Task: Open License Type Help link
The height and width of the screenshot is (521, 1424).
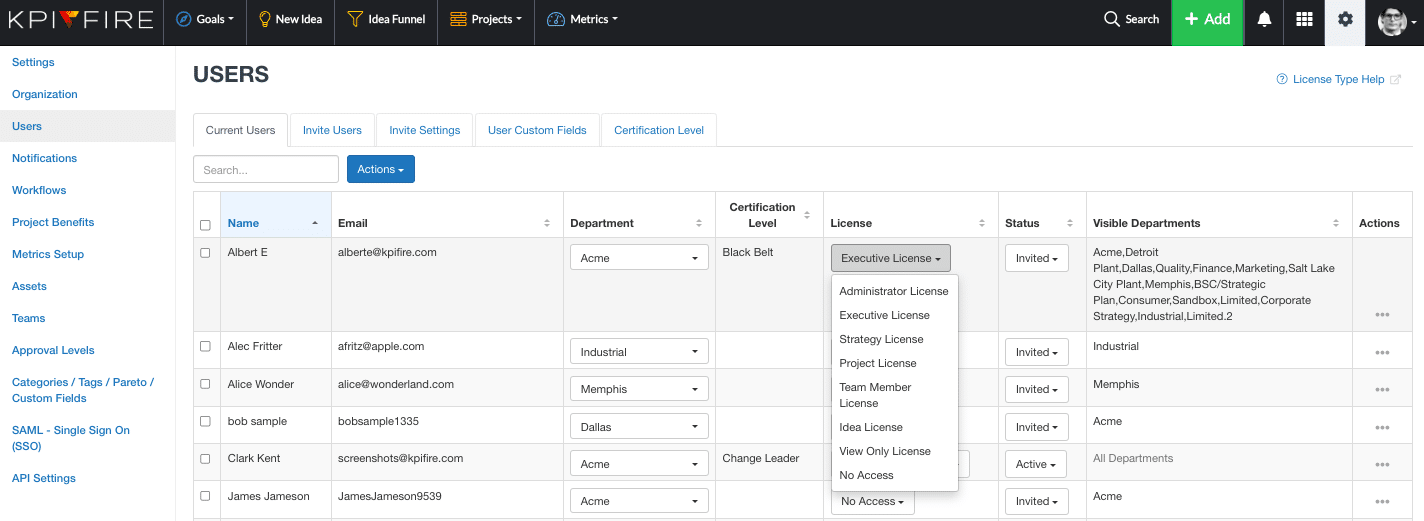Action: tap(1338, 79)
